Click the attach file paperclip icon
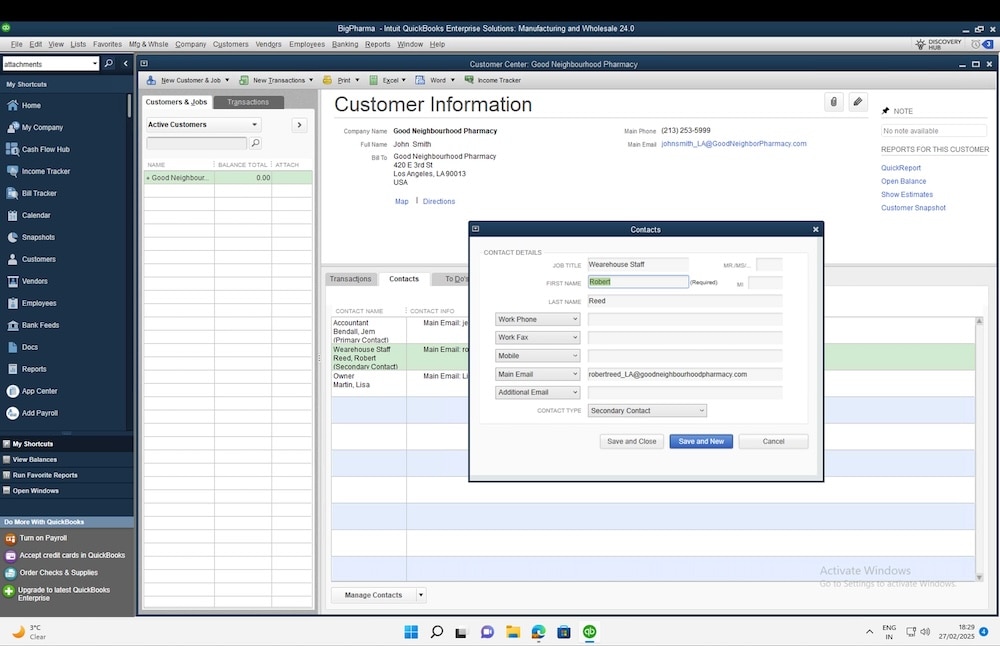 click(x=833, y=102)
